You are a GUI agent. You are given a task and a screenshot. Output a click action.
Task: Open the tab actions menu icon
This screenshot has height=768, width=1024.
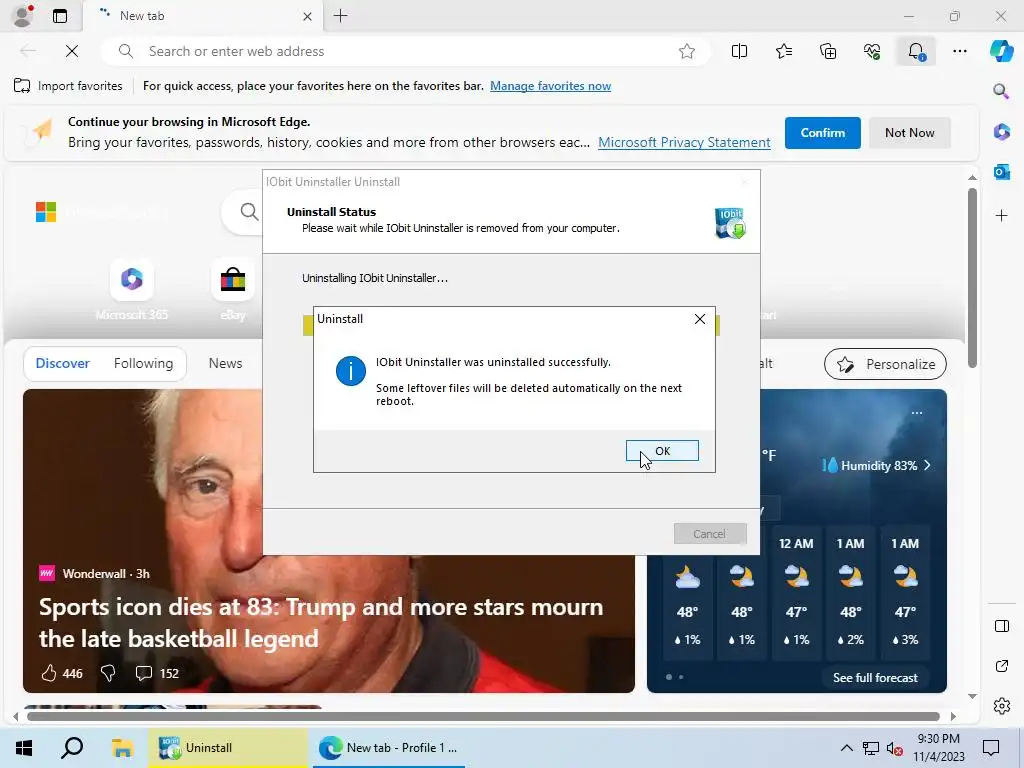pyautogui.click(x=60, y=16)
